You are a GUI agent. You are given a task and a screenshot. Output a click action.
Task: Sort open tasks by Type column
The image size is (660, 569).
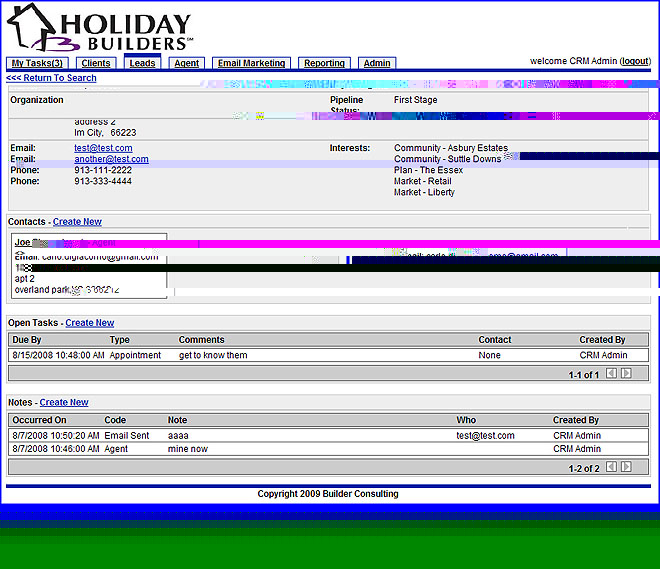point(120,340)
